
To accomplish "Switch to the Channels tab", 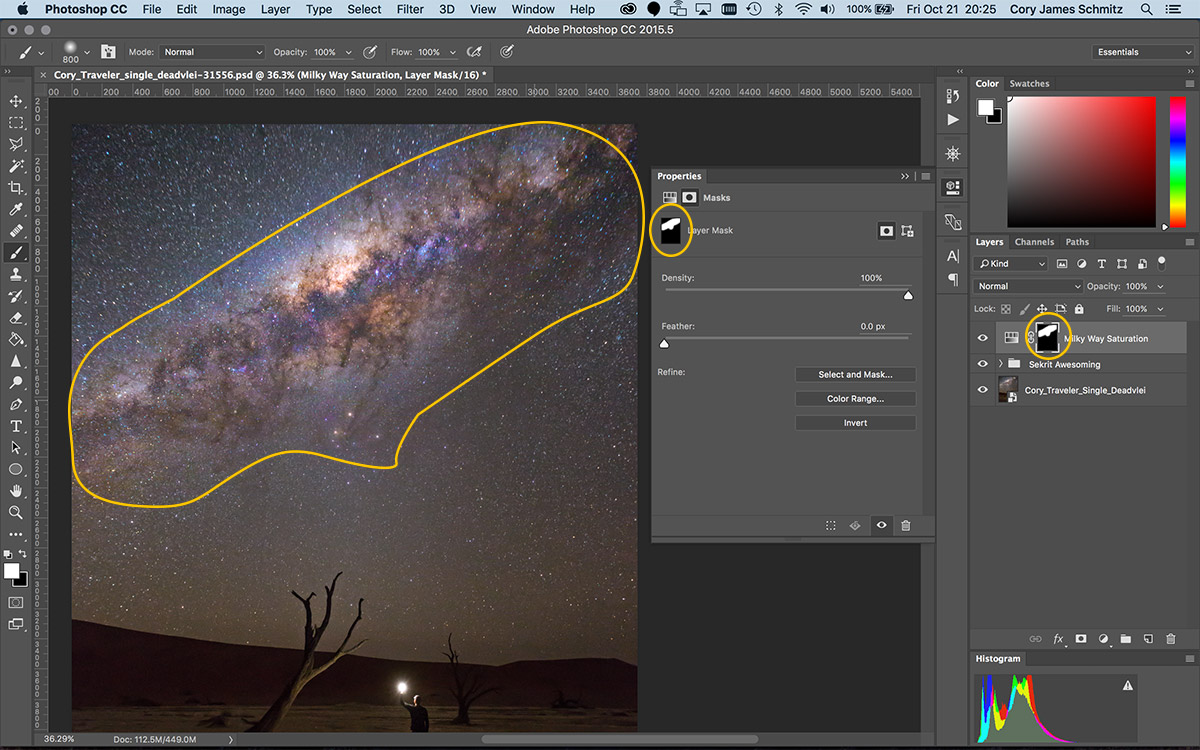I will 1034,242.
